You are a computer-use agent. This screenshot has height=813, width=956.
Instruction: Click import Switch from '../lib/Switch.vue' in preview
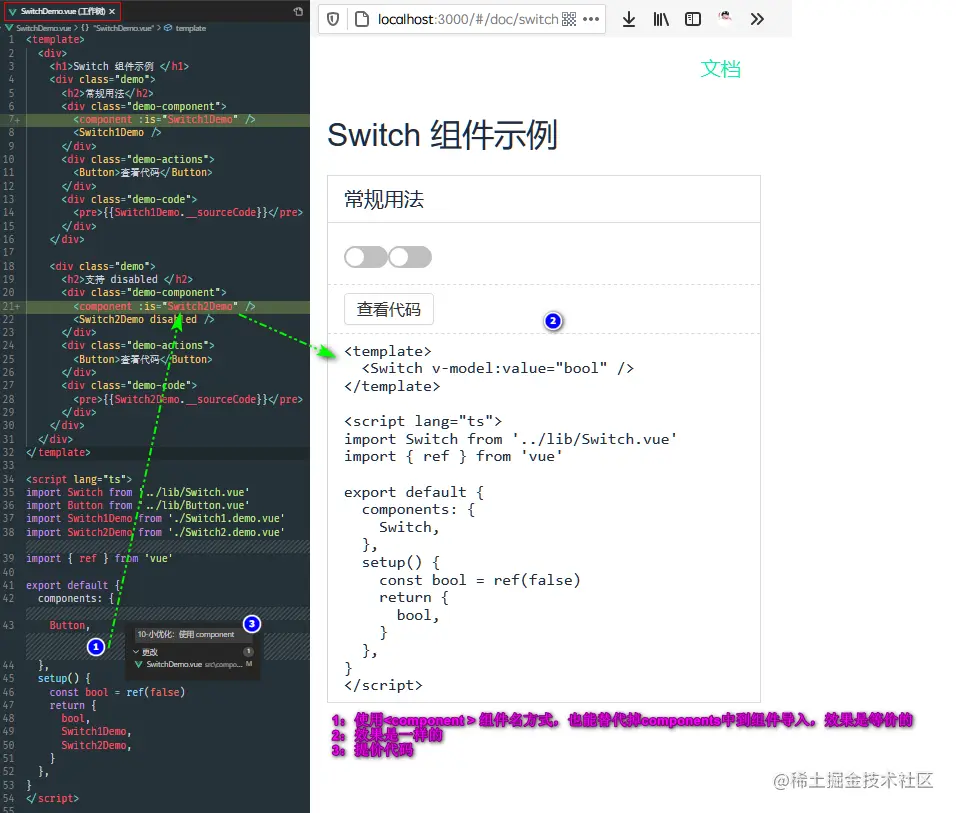(x=510, y=439)
